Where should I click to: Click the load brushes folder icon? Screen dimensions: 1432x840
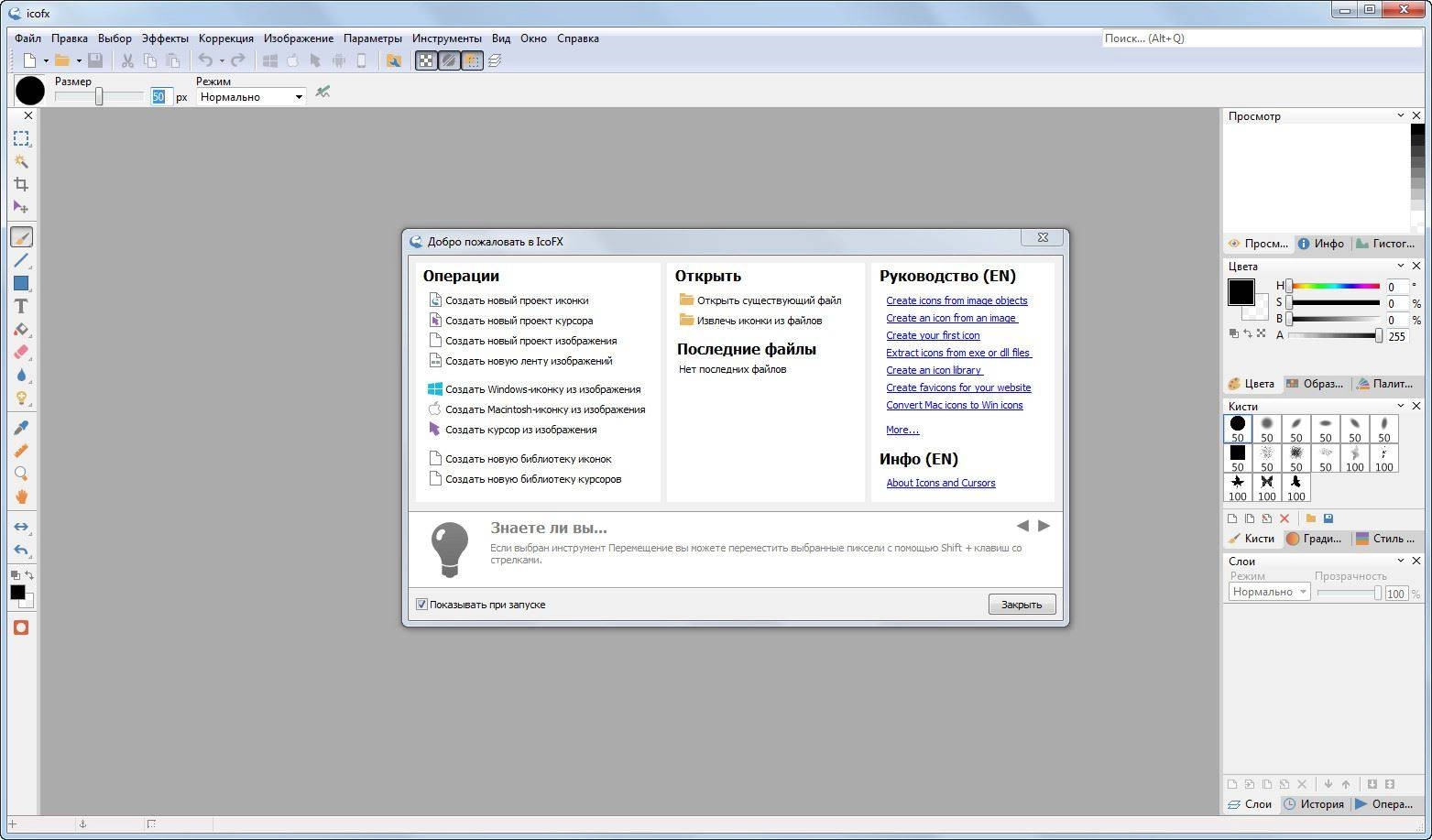click(x=1311, y=518)
